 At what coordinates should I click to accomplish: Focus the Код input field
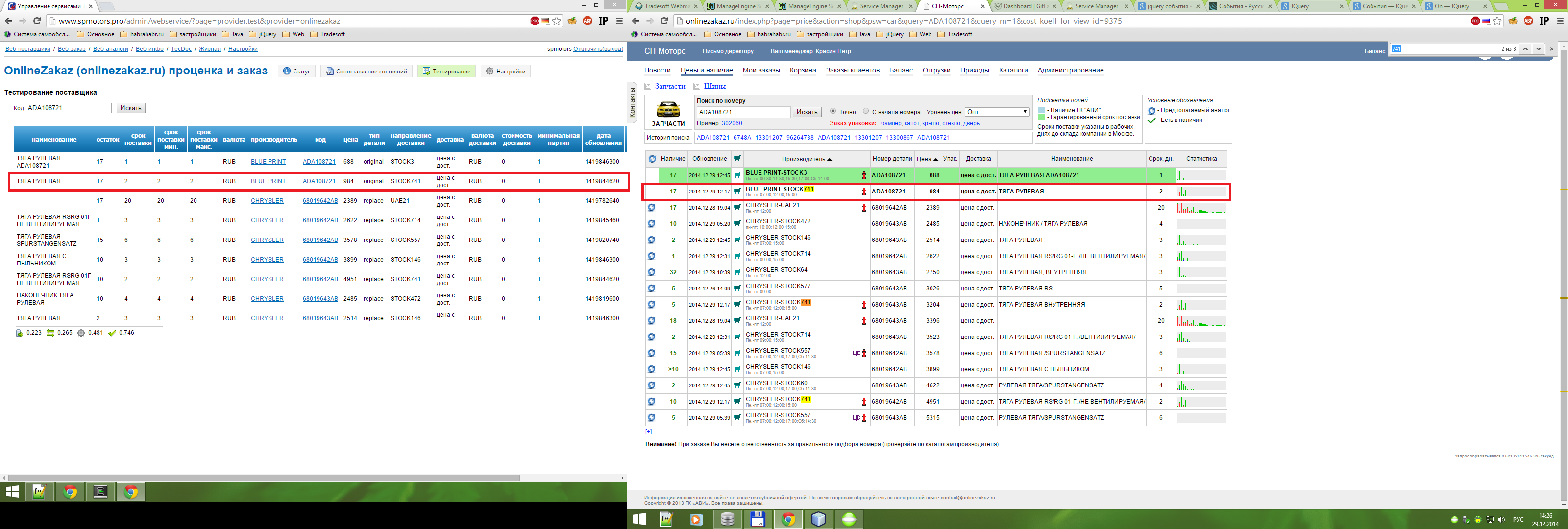[70, 108]
